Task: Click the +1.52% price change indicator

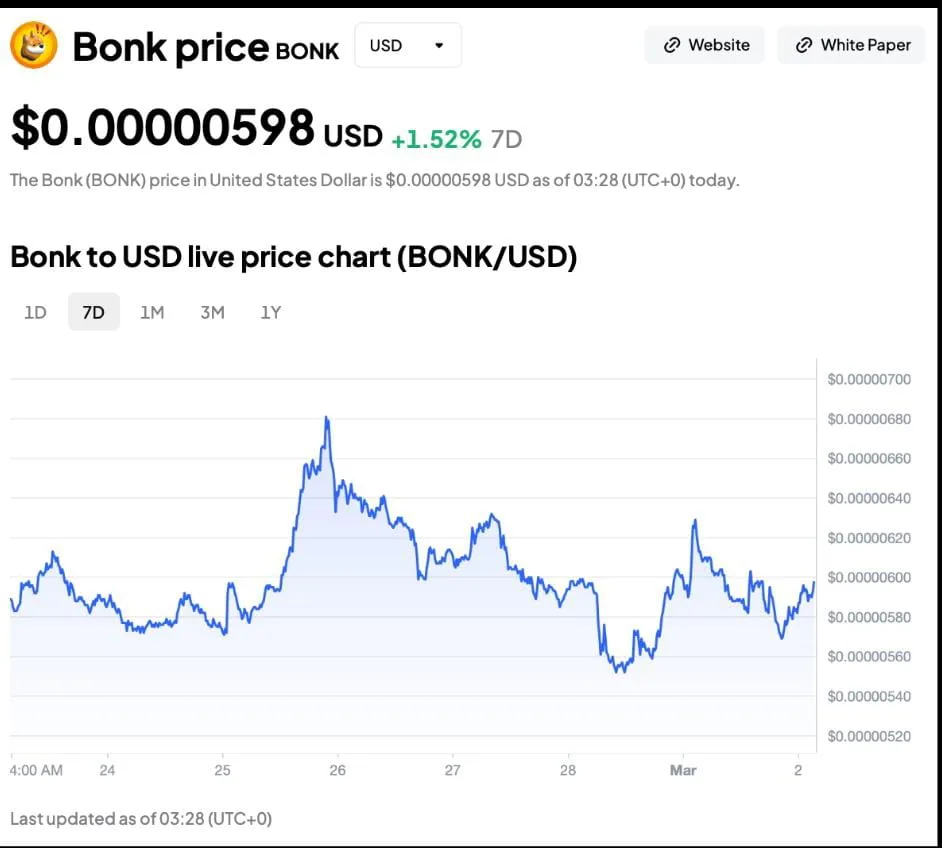Action: pos(436,139)
